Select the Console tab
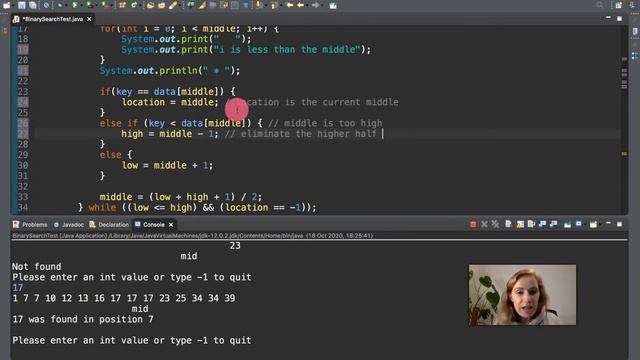640x360 pixels. point(150,224)
